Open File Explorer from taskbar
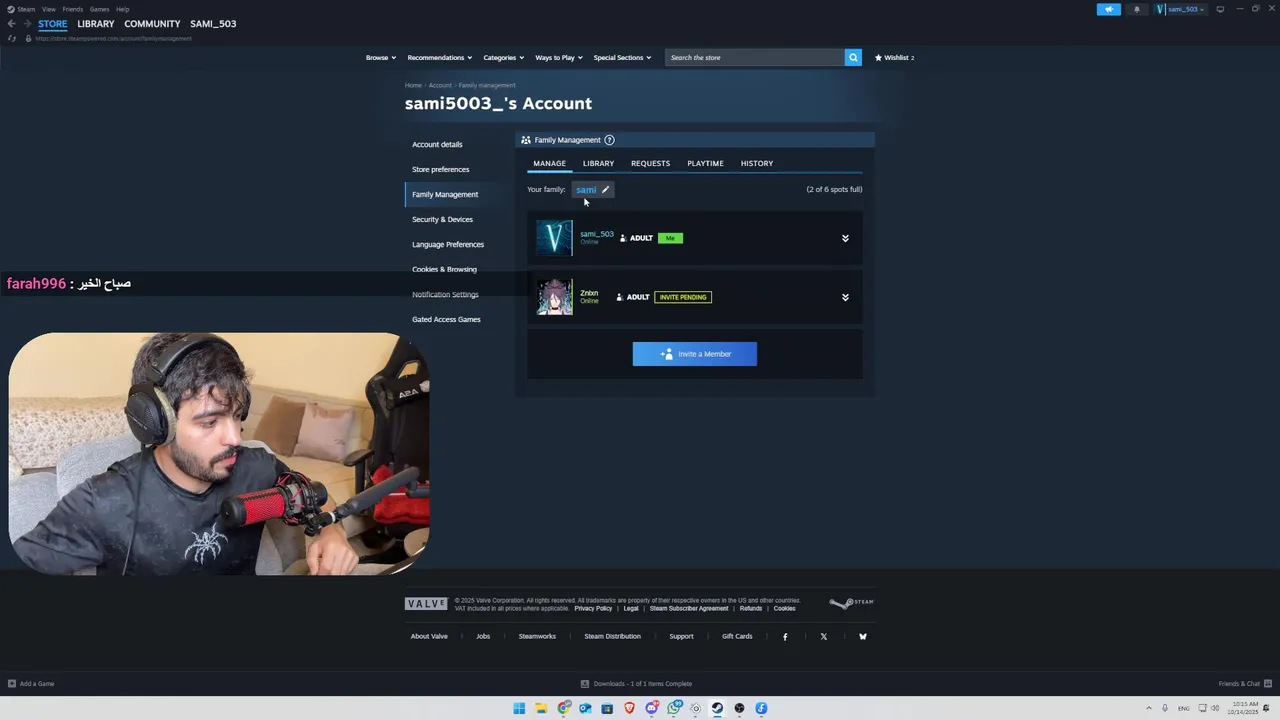This screenshot has height=720, width=1280. [541, 708]
